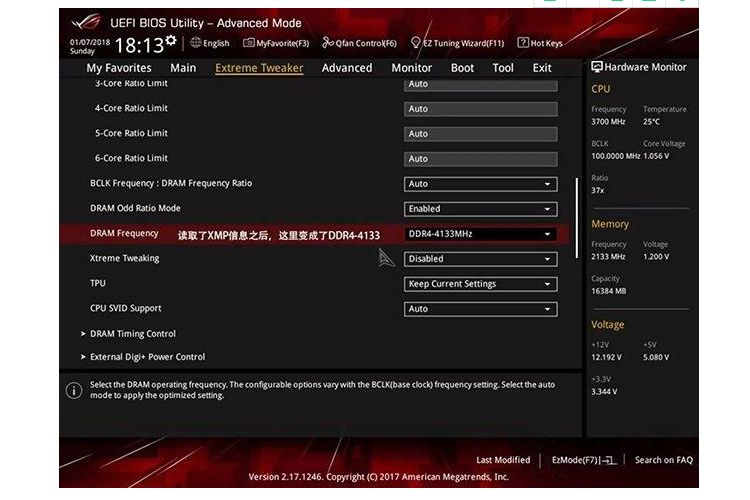750x500 pixels.
Task: Select the Xtreme Tweaking label
Action: [124, 258]
